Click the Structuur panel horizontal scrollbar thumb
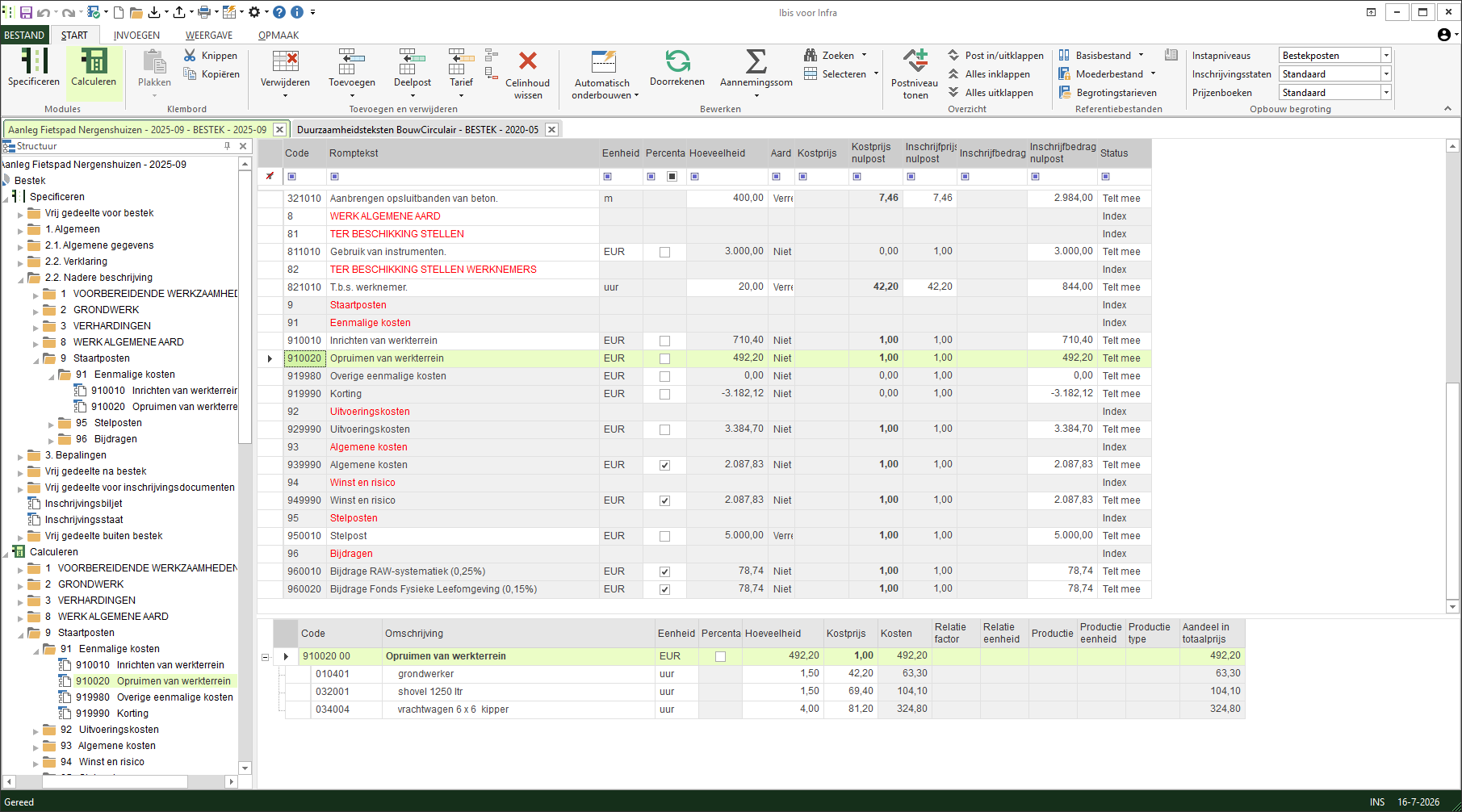Viewport: 1462px width, 812px height. (115, 781)
